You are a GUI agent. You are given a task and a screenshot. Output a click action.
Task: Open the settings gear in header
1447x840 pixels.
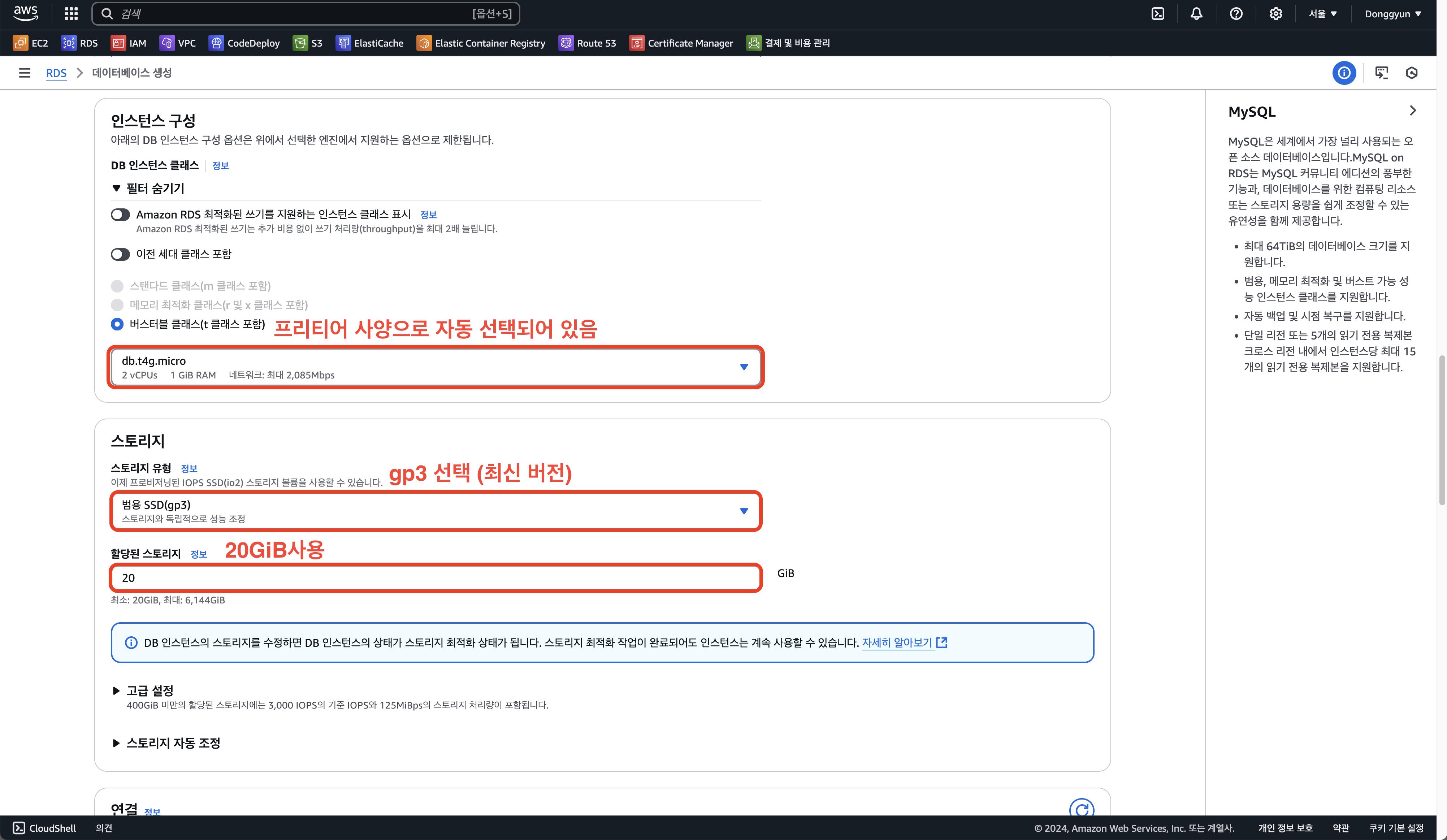(x=1275, y=14)
